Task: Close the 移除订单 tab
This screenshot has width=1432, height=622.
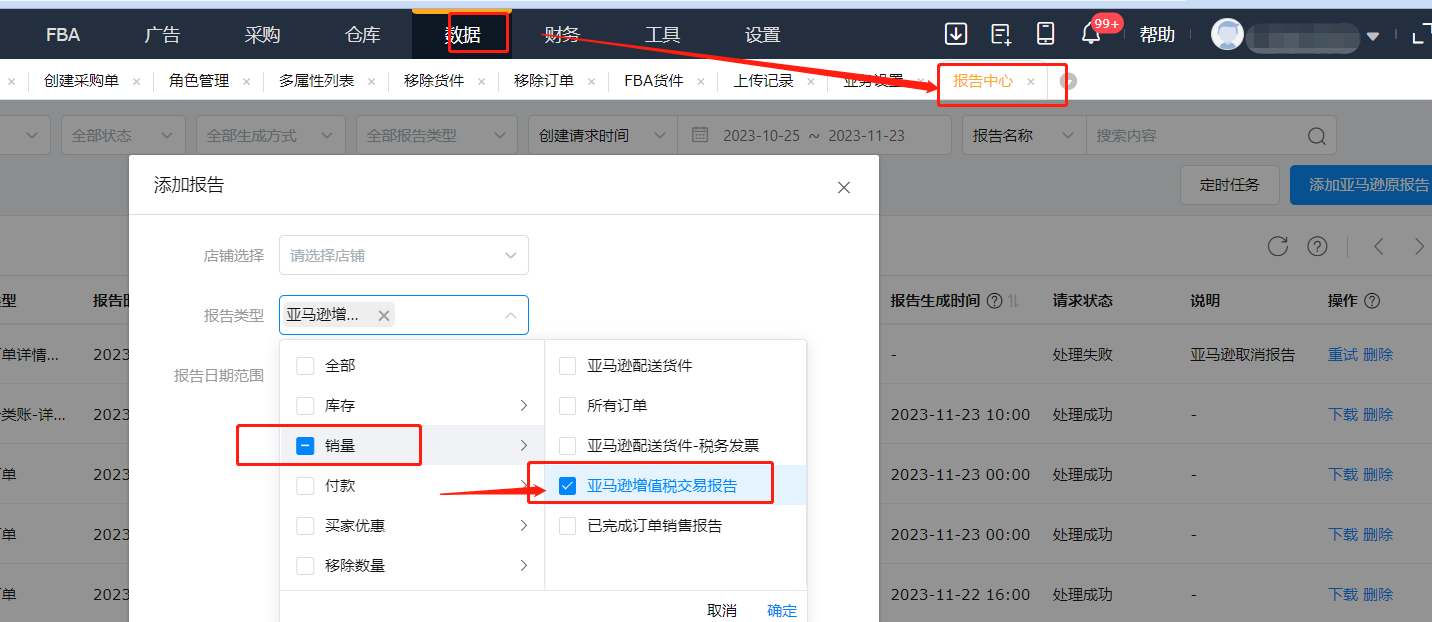Action: (x=591, y=82)
